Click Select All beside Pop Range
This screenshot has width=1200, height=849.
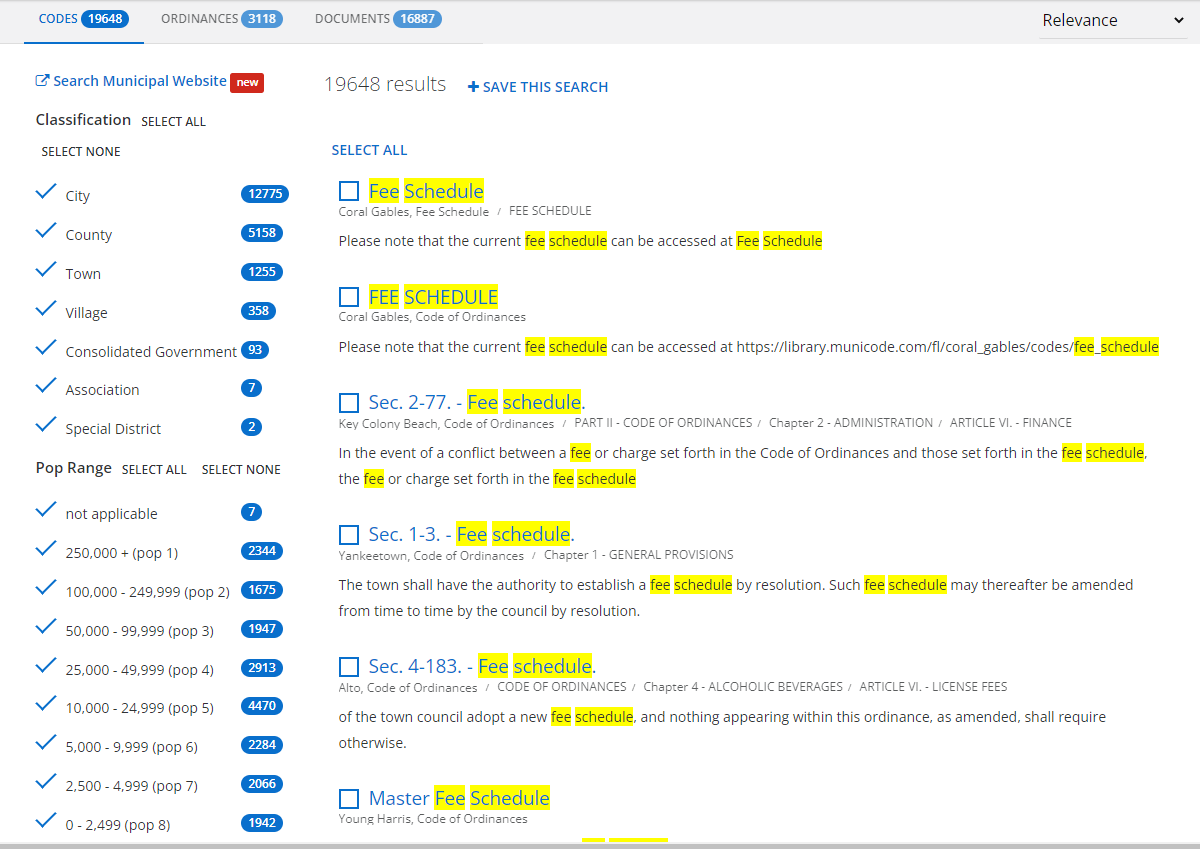[154, 469]
